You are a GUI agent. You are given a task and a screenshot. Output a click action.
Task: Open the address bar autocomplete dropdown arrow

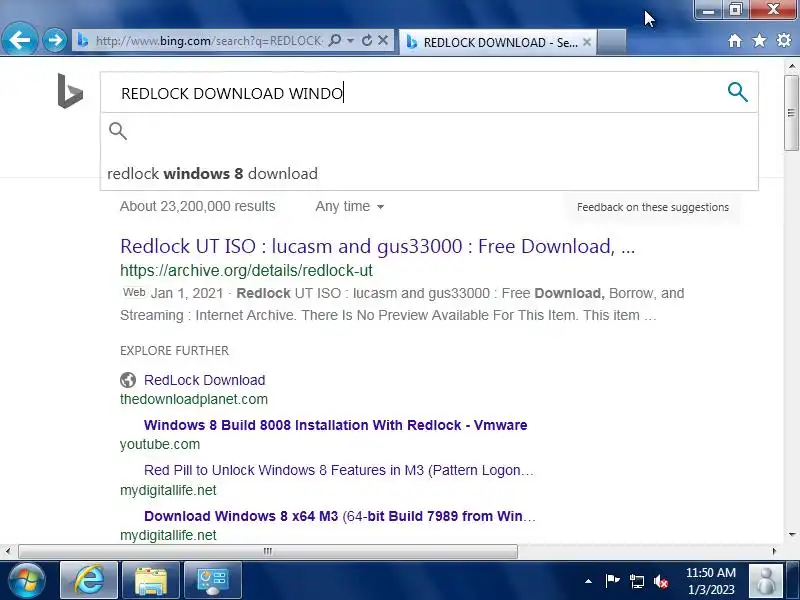[x=351, y=40]
